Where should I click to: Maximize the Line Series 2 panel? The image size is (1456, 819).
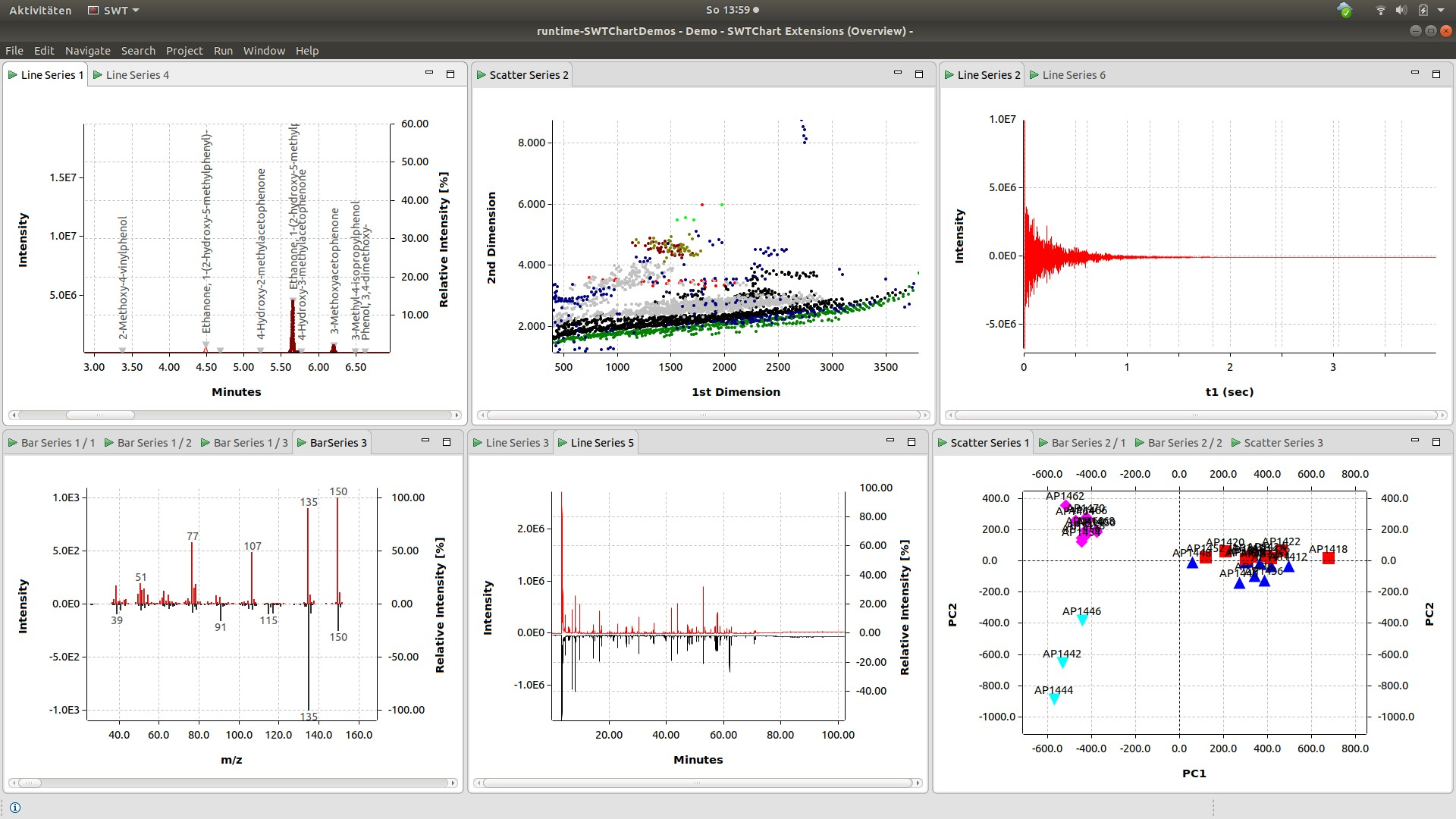pos(1436,74)
